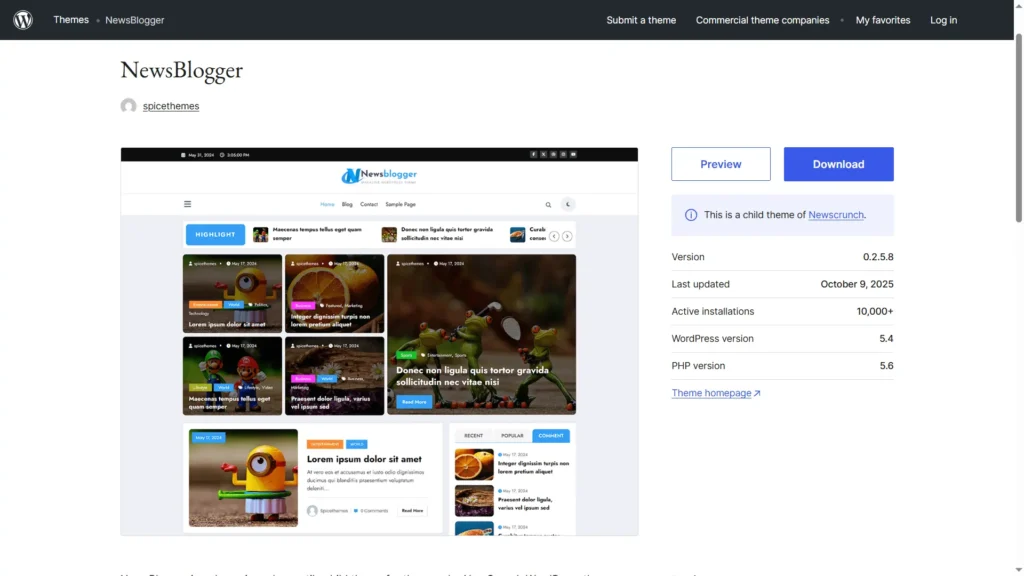Open Submit a theme page
The width and height of the screenshot is (1024, 576).
[641, 20]
